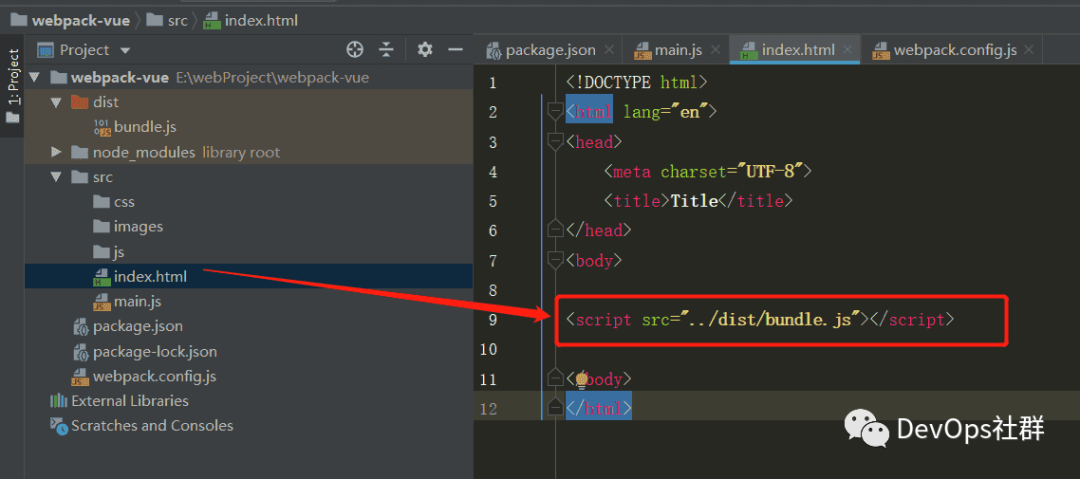Screen dimensions: 1080x479
Task: Click the locate/scroll-from-source target icon
Action: coord(355,50)
